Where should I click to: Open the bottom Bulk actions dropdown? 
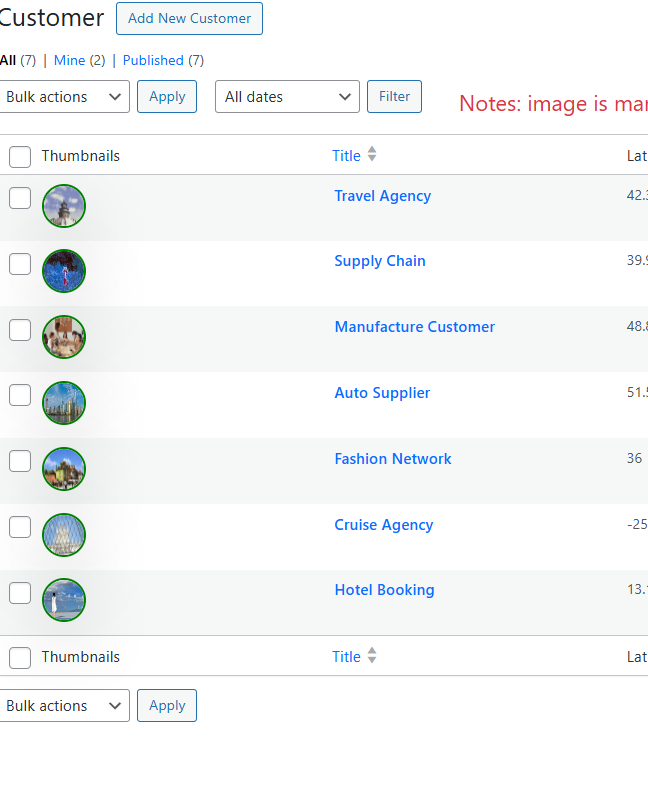pyautogui.click(x=65, y=706)
